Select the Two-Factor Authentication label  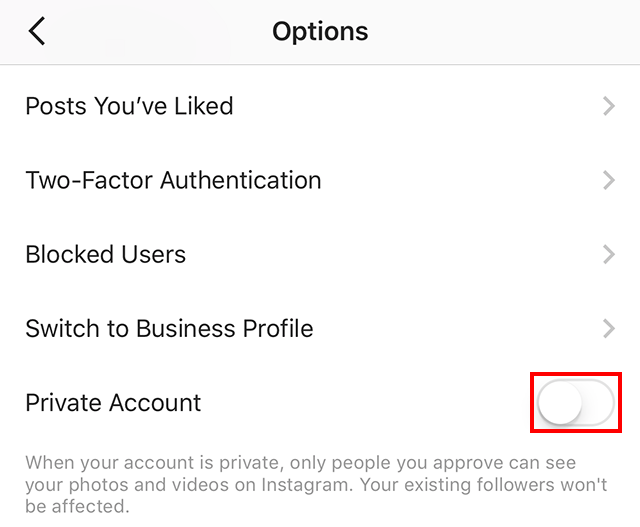173,180
